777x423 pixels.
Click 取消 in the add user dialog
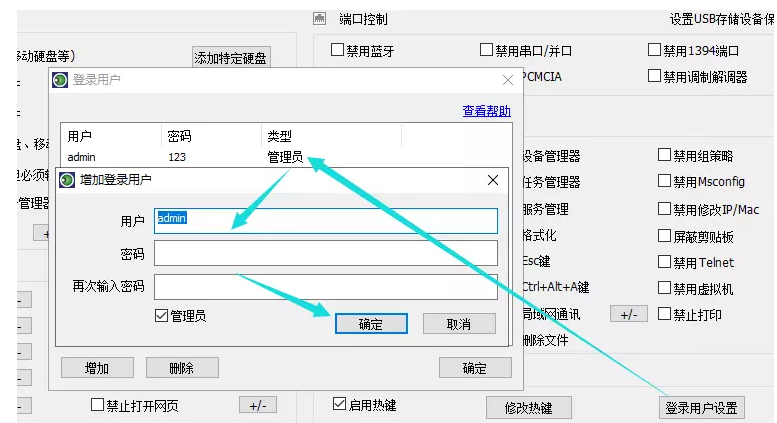coord(459,324)
